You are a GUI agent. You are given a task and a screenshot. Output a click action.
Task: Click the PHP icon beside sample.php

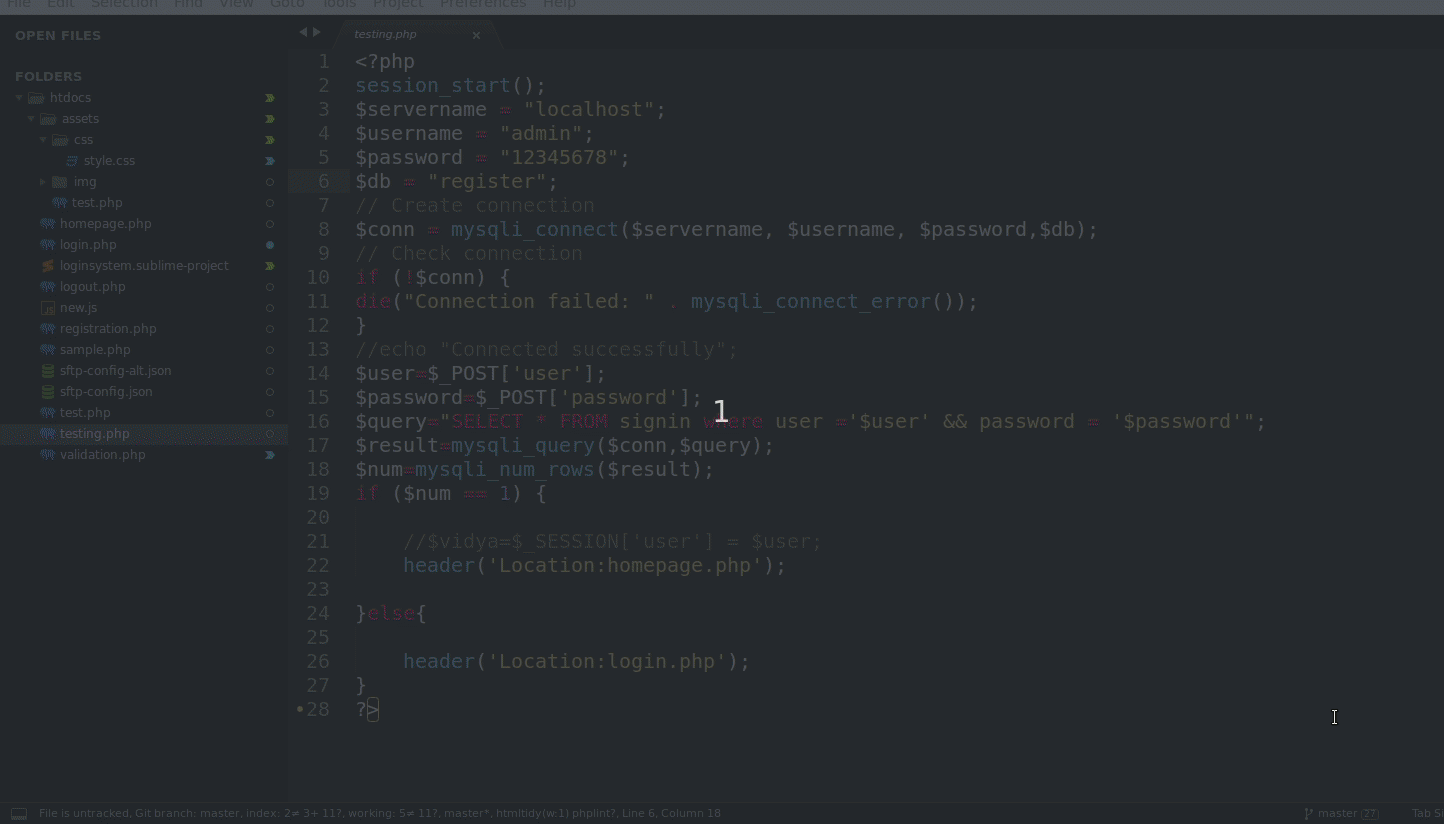click(x=47, y=350)
